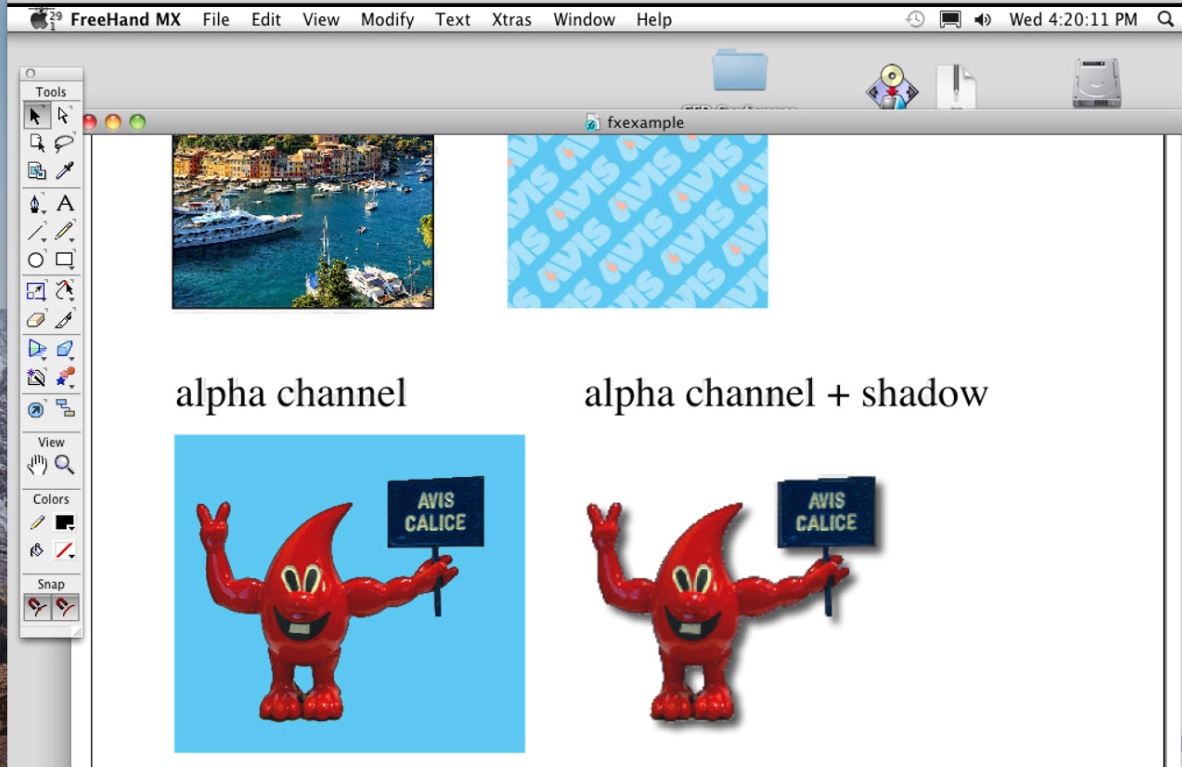Viewport: 1182px width, 767px height.
Task: Click the "alpha channel" text label
Action: point(291,393)
